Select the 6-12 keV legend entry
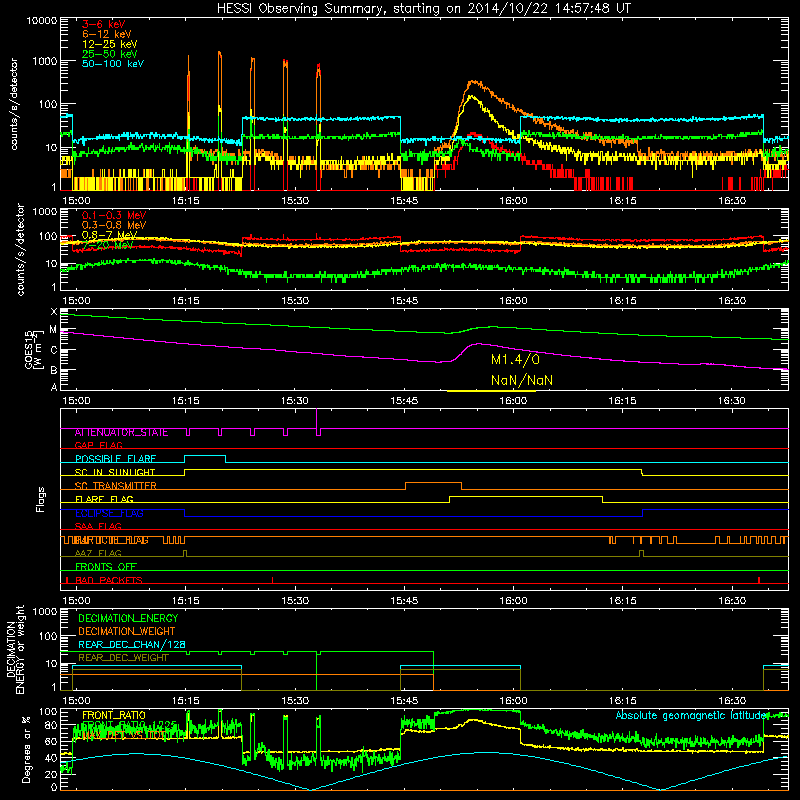The image size is (800, 800). click(x=106, y=34)
